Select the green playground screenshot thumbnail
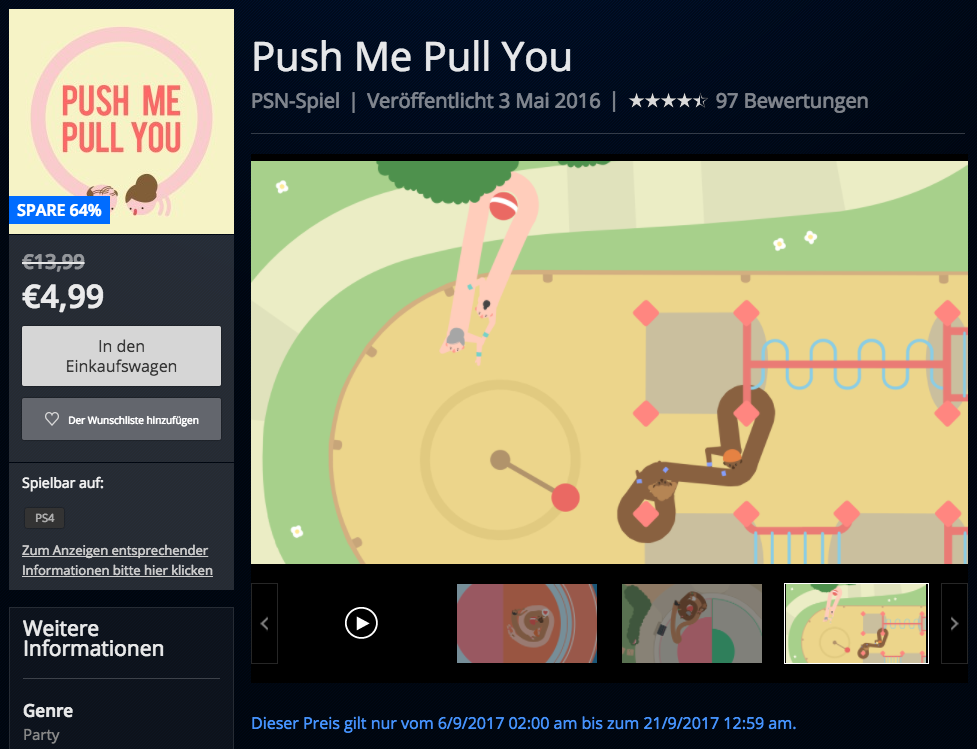 (856, 623)
